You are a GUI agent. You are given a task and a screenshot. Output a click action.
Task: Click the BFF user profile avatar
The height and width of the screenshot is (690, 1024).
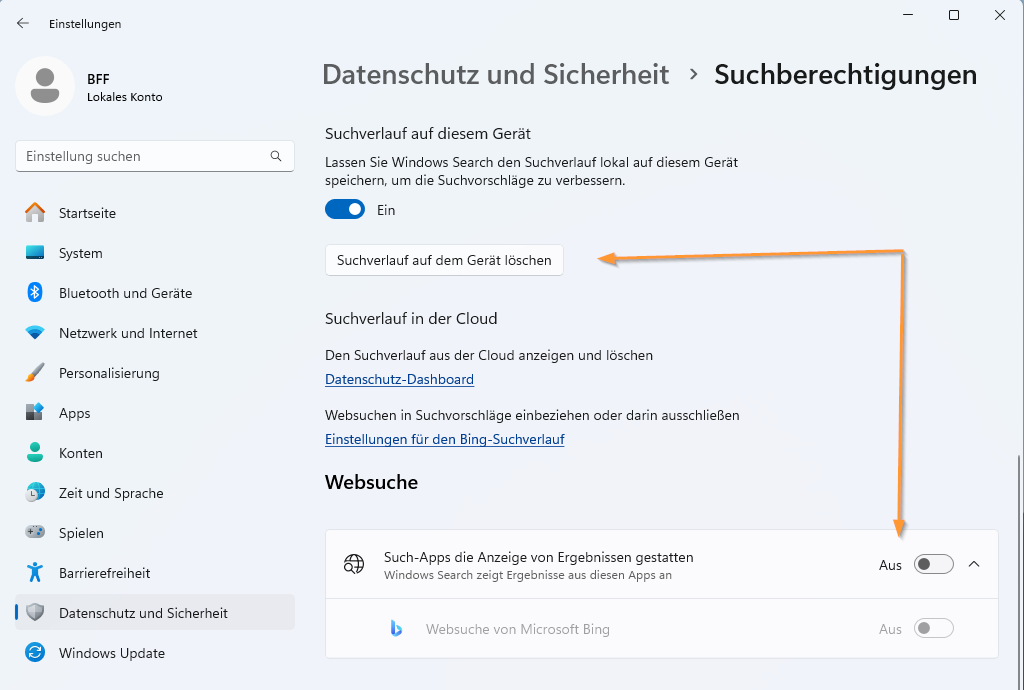click(x=44, y=86)
